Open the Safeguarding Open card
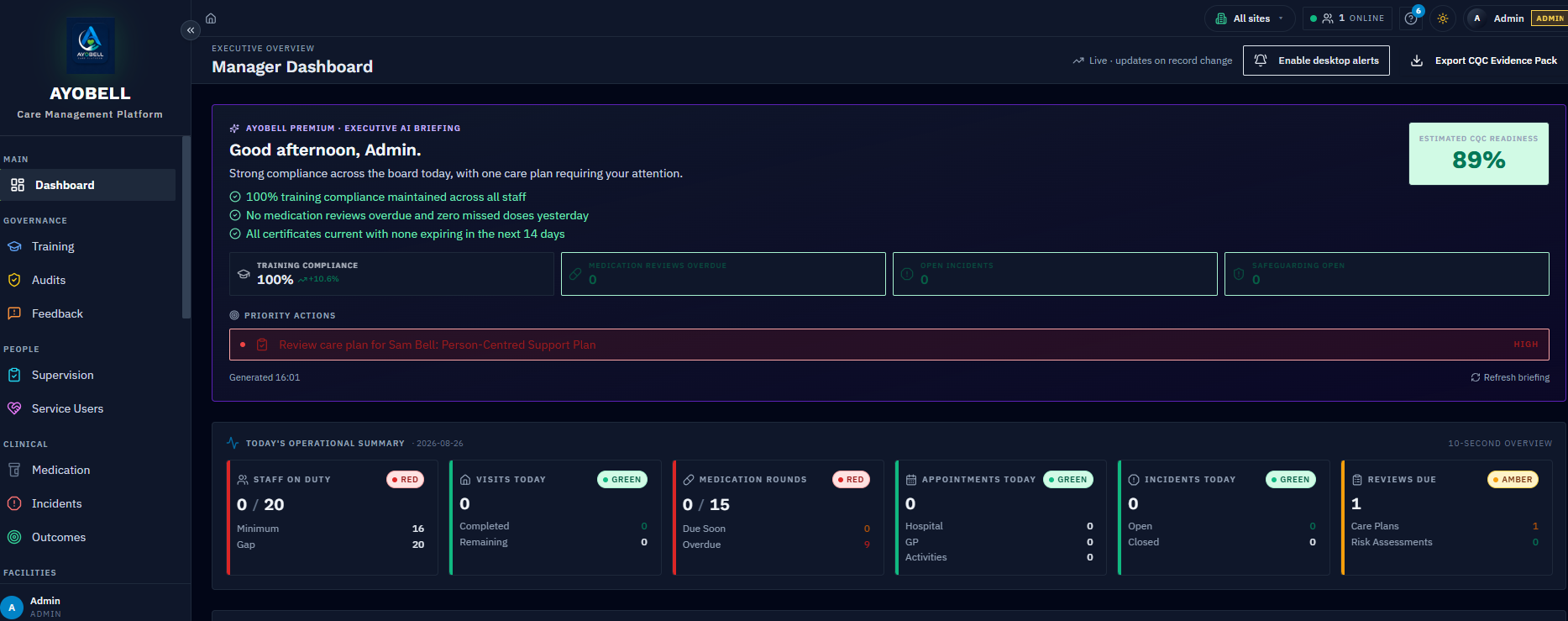 [x=1387, y=274]
